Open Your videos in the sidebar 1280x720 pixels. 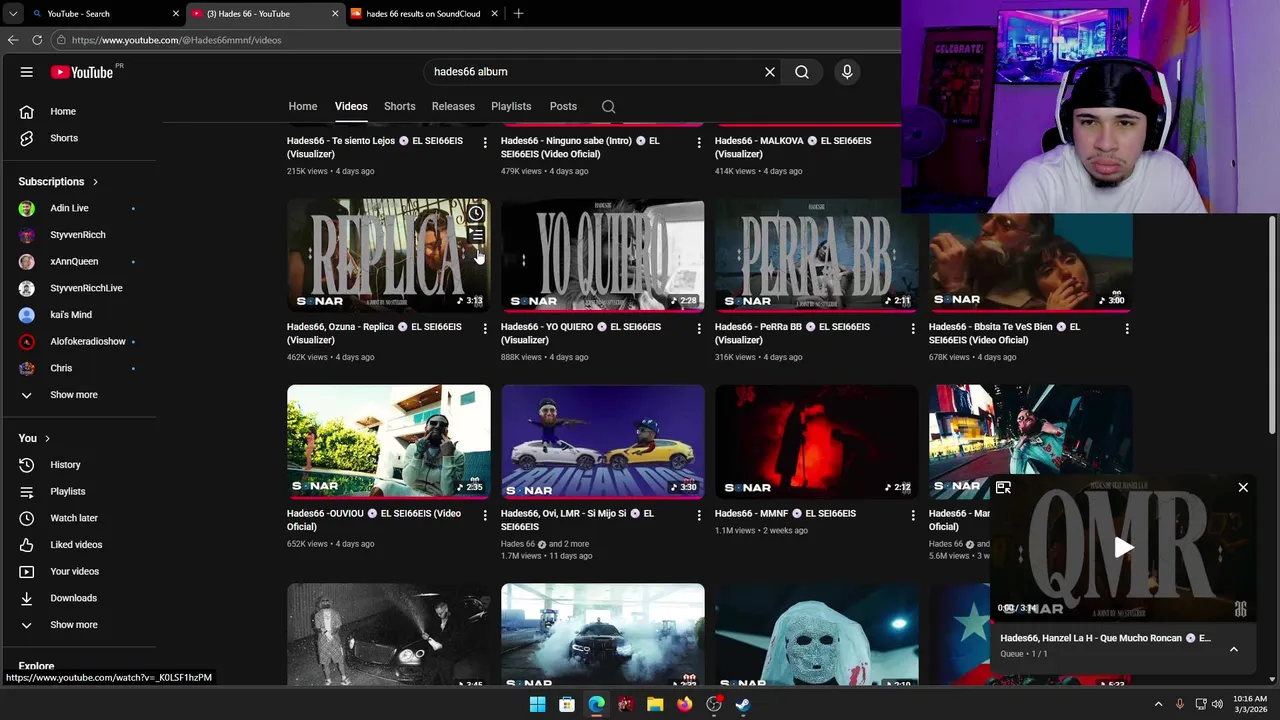click(x=78, y=571)
